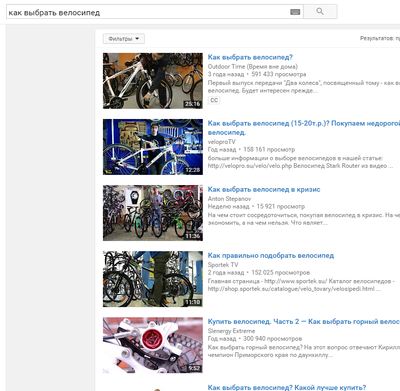Click '152 025 просмотров' view count text

coord(280,272)
